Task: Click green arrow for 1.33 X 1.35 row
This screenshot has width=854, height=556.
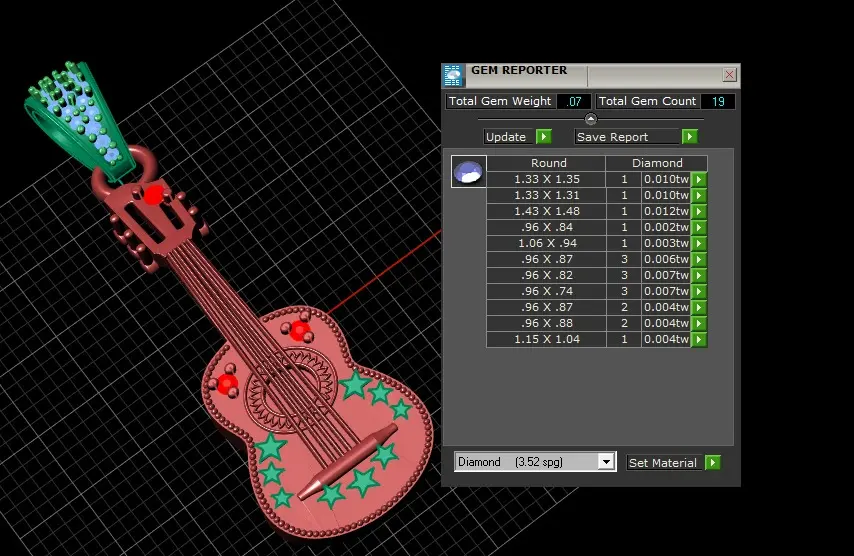Action: coord(699,179)
